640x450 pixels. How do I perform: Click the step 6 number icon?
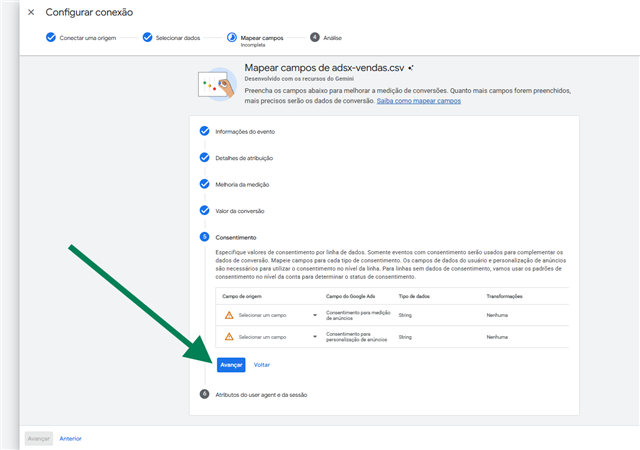point(204,394)
